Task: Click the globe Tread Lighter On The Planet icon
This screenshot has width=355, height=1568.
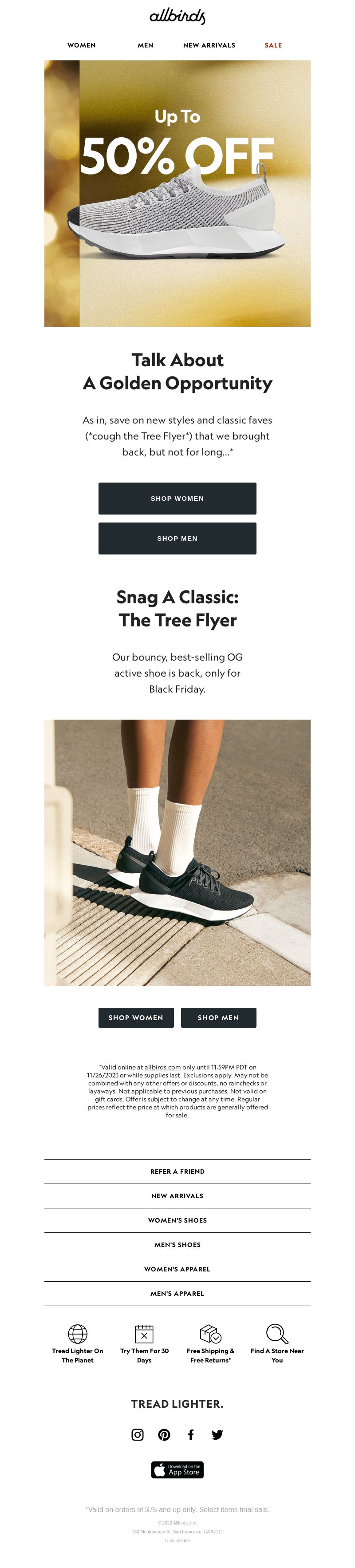Action: point(77,1334)
